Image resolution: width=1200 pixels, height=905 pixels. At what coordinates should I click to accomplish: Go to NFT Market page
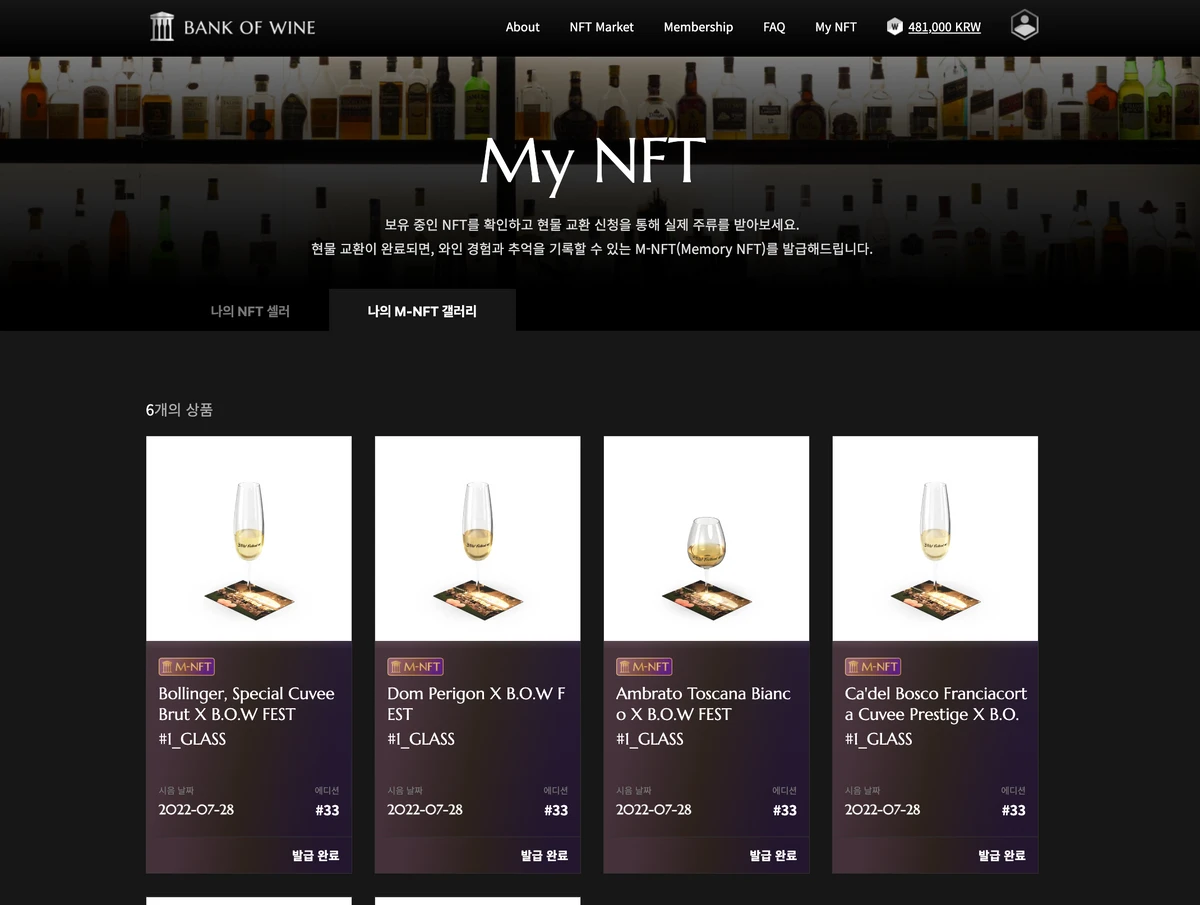click(x=602, y=27)
